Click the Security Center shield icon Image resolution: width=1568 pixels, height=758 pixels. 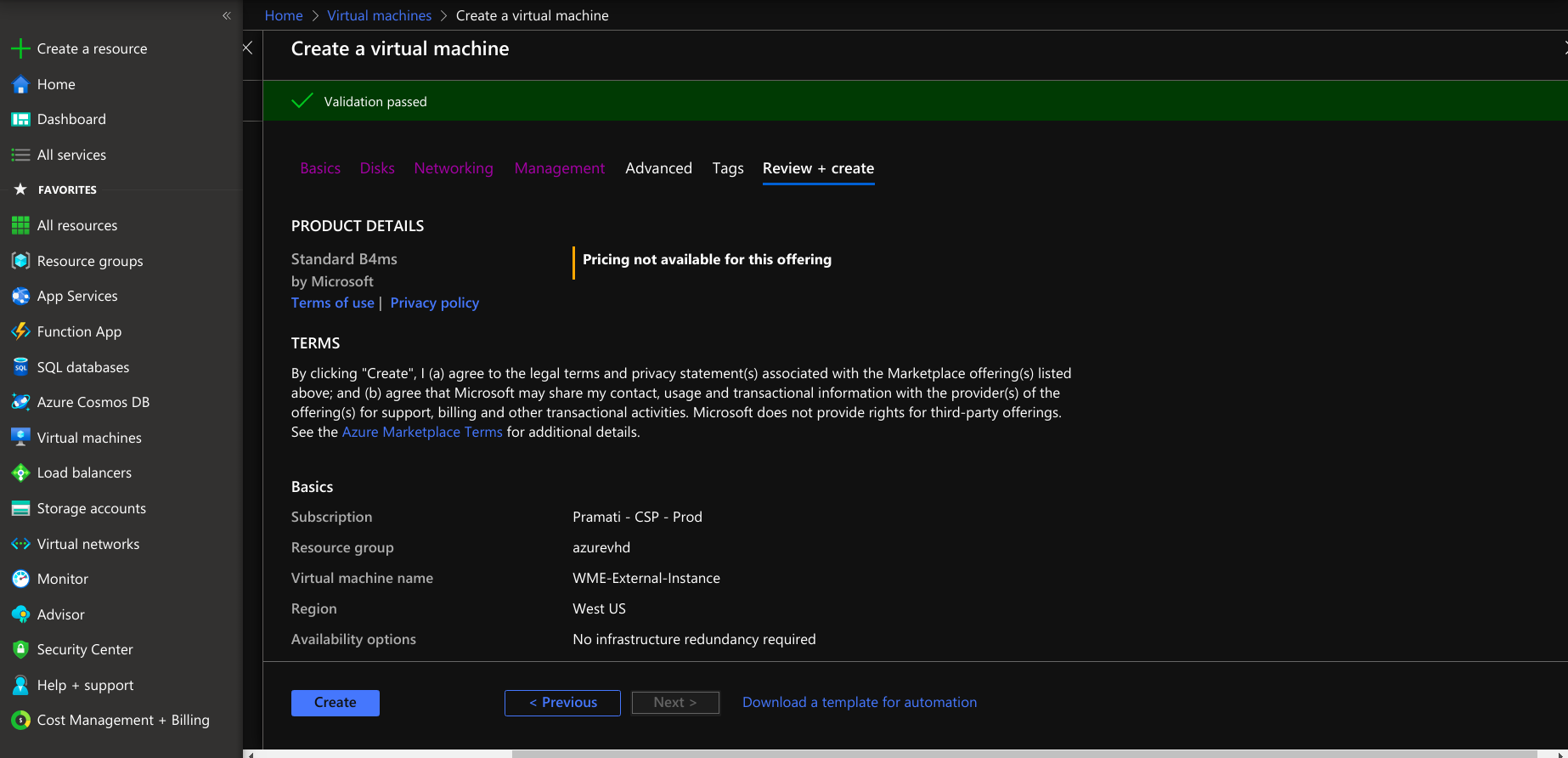(x=20, y=649)
